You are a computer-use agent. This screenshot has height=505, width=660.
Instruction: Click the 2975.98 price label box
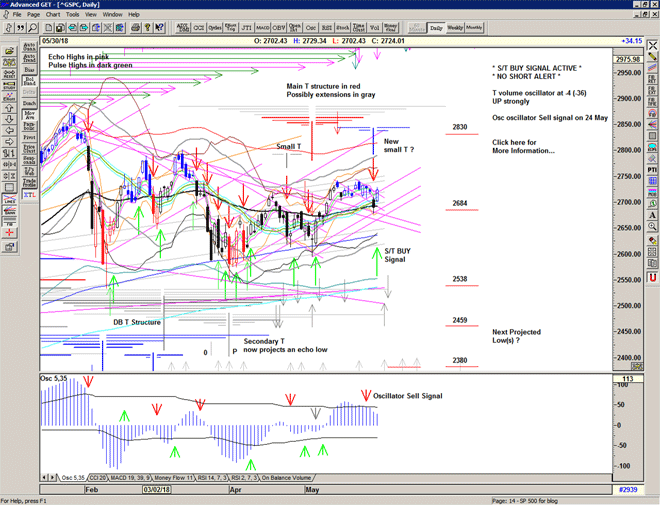pyautogui.click(x=629, y=59)
